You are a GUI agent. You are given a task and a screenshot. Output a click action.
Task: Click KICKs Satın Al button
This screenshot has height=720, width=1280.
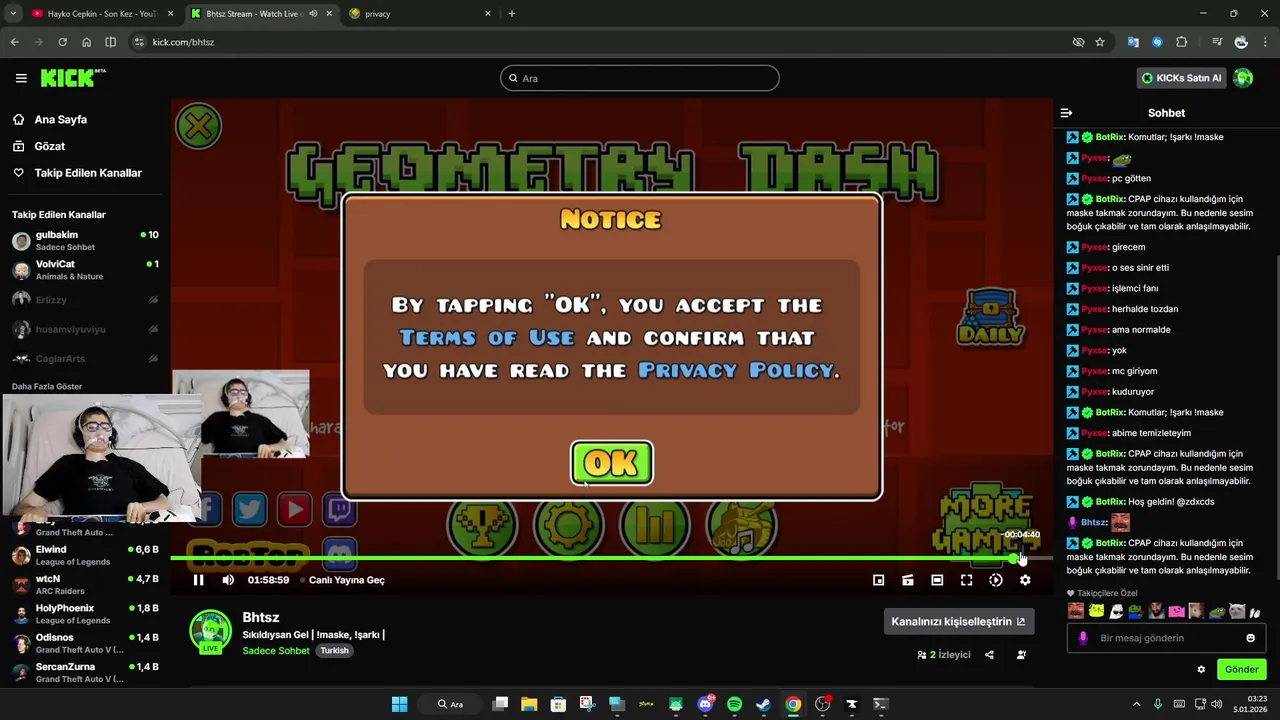(1182, 78)
